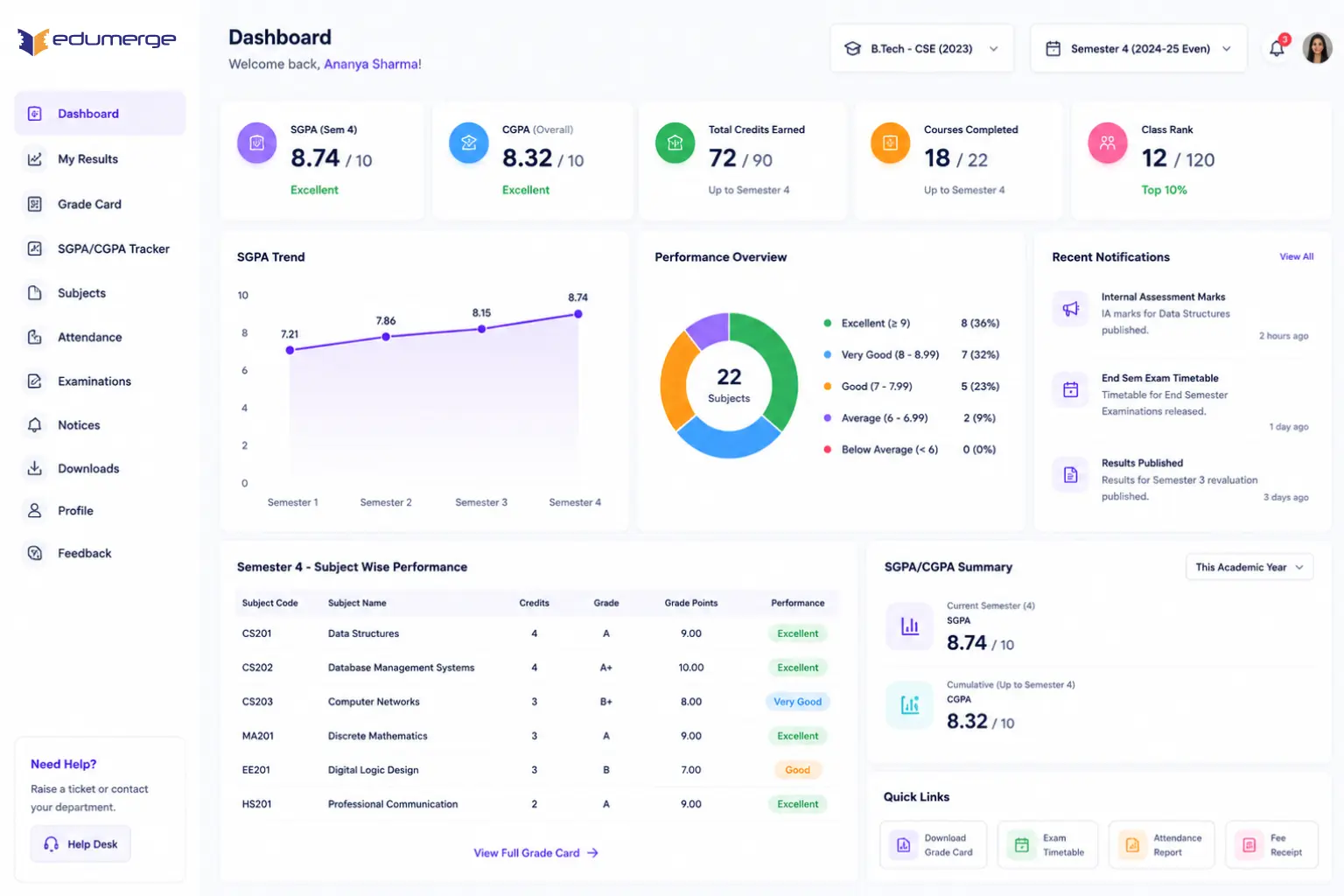Open the B.Tech - CSE (2023) dropdown

point(922,49)
